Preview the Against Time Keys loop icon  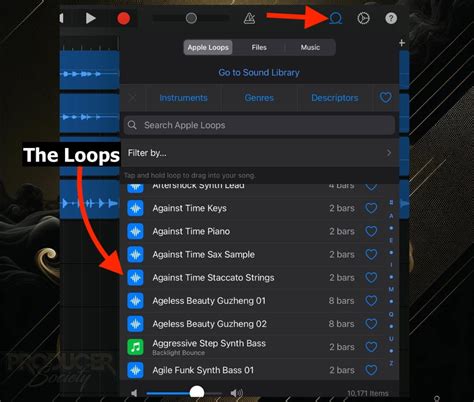pyautogui.click(x=135, y=208)
